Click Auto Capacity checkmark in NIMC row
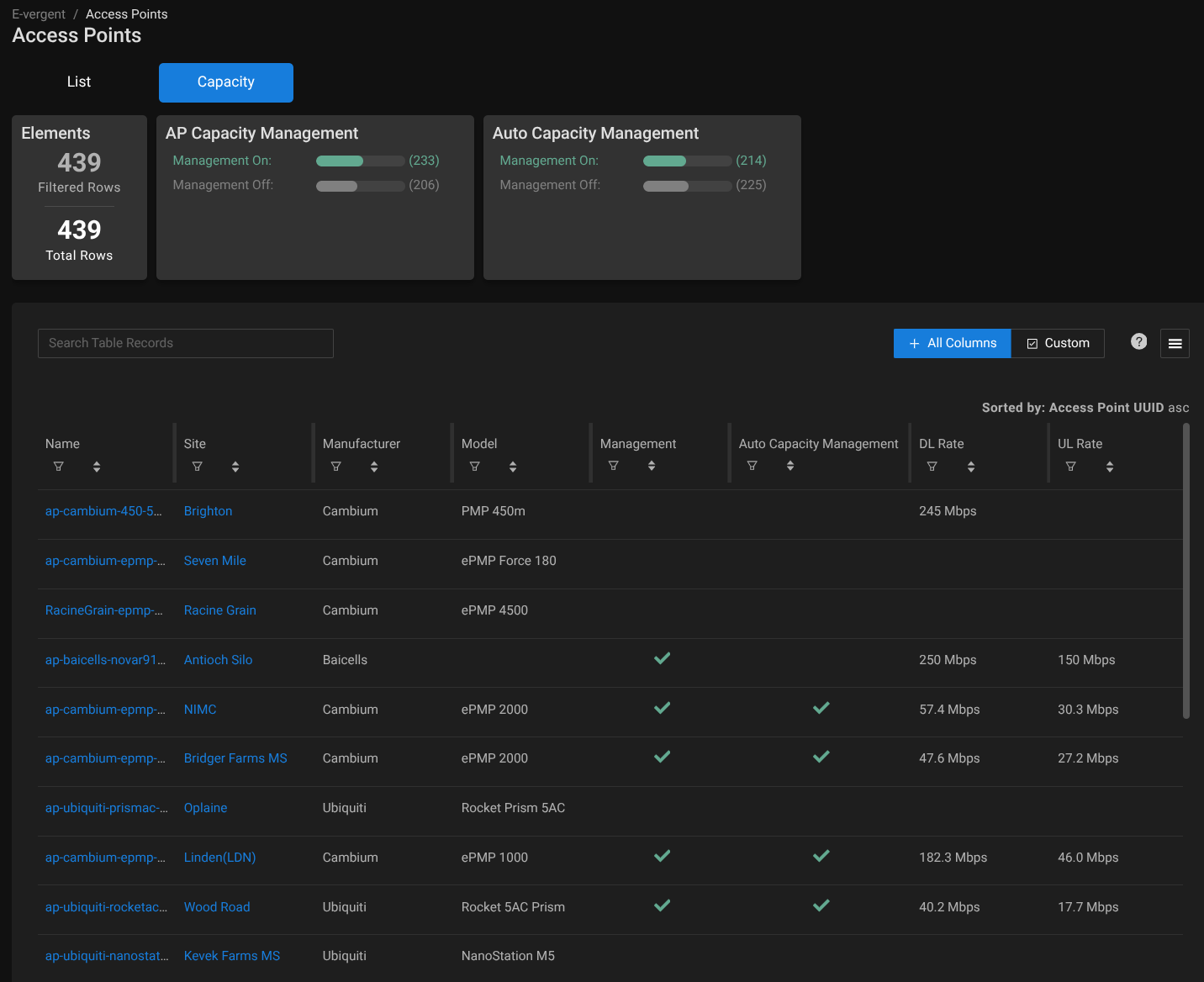The image size is (1204, 982). tap(821, 709)
